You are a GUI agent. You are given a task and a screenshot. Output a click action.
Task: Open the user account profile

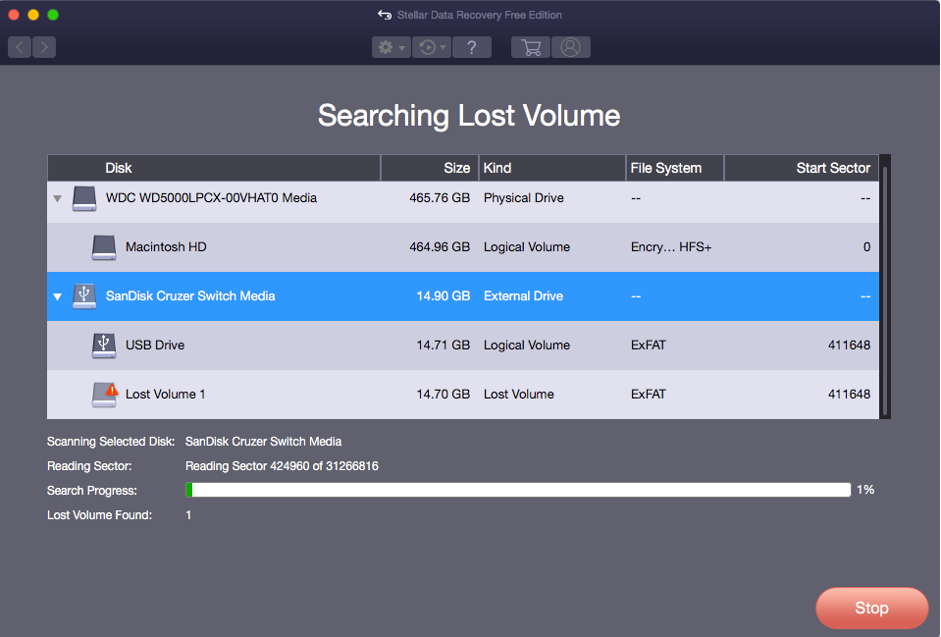(x=571, y=47)
